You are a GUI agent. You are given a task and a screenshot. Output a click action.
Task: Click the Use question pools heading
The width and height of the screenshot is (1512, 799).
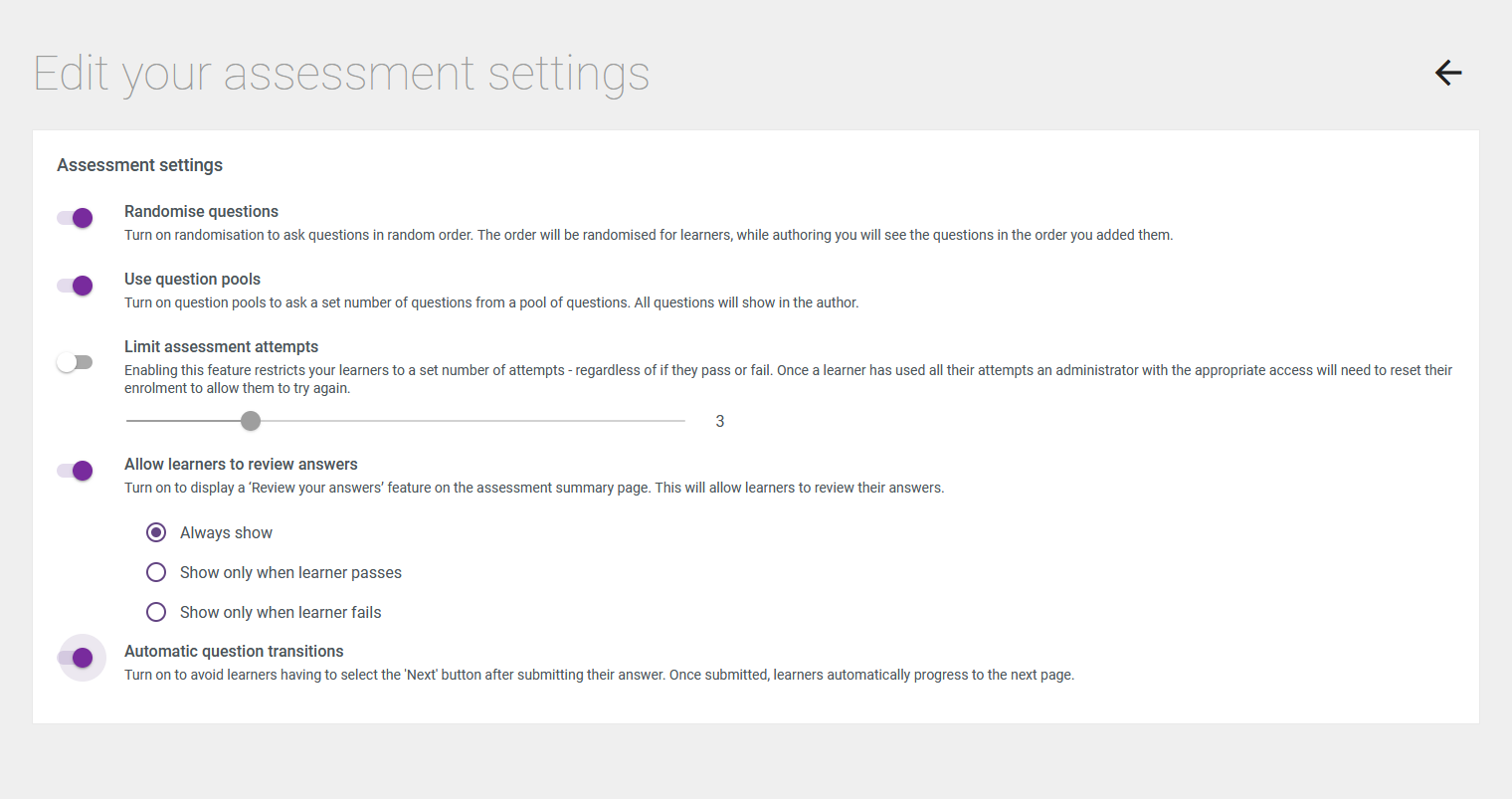tap(192, 279)
